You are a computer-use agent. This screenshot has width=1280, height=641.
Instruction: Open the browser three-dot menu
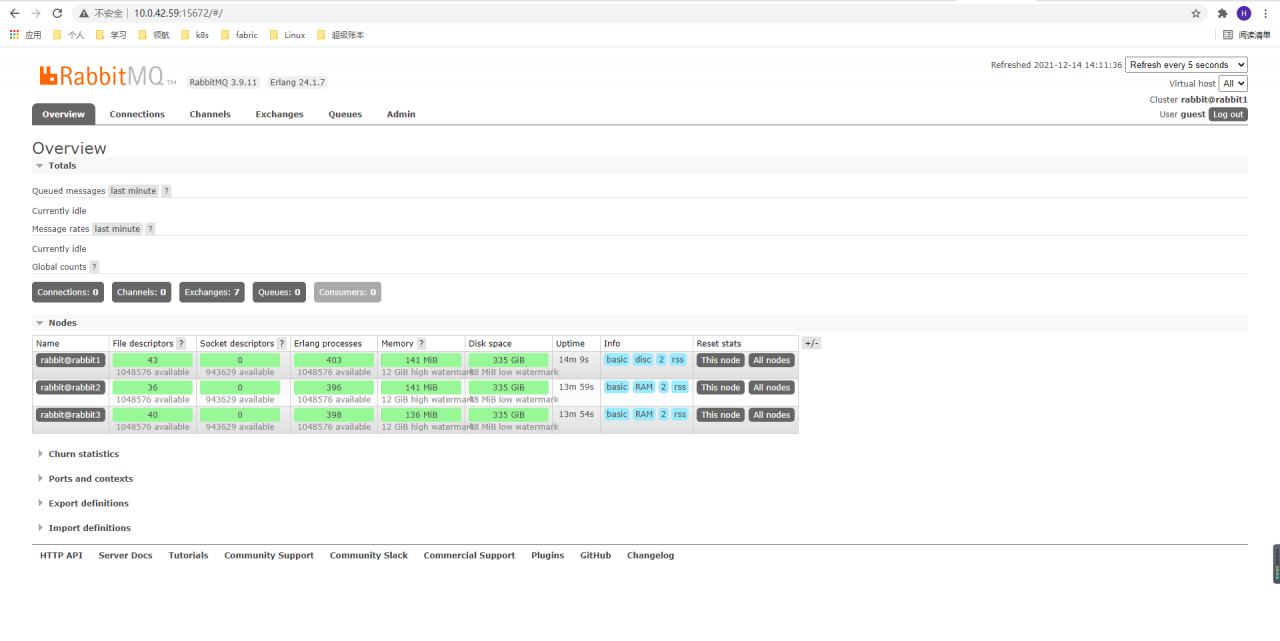(1264, 13)
